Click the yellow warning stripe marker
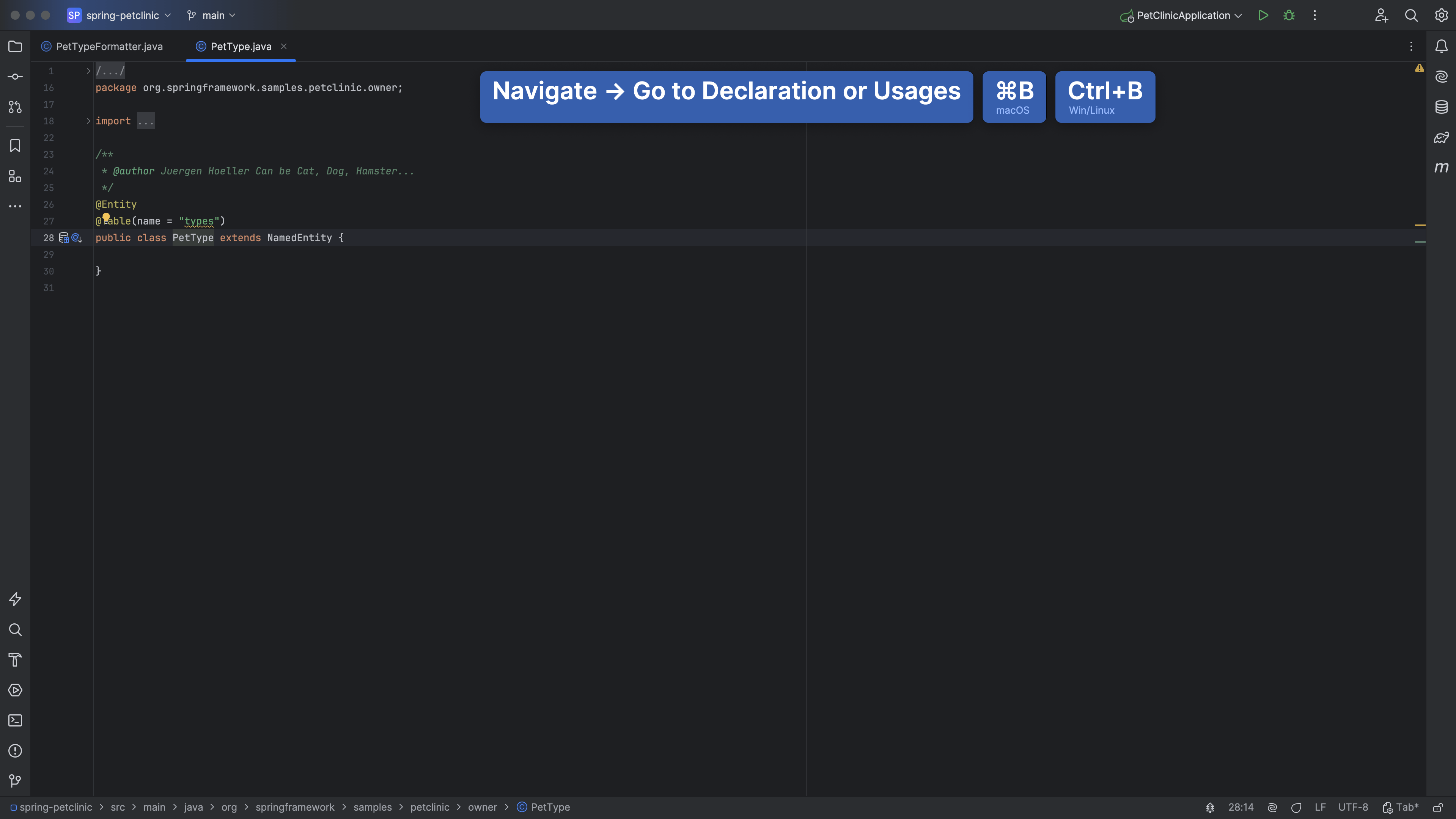Image resolution: width=1456 pixels, height=819 pixels. [x=1420, y=225]
